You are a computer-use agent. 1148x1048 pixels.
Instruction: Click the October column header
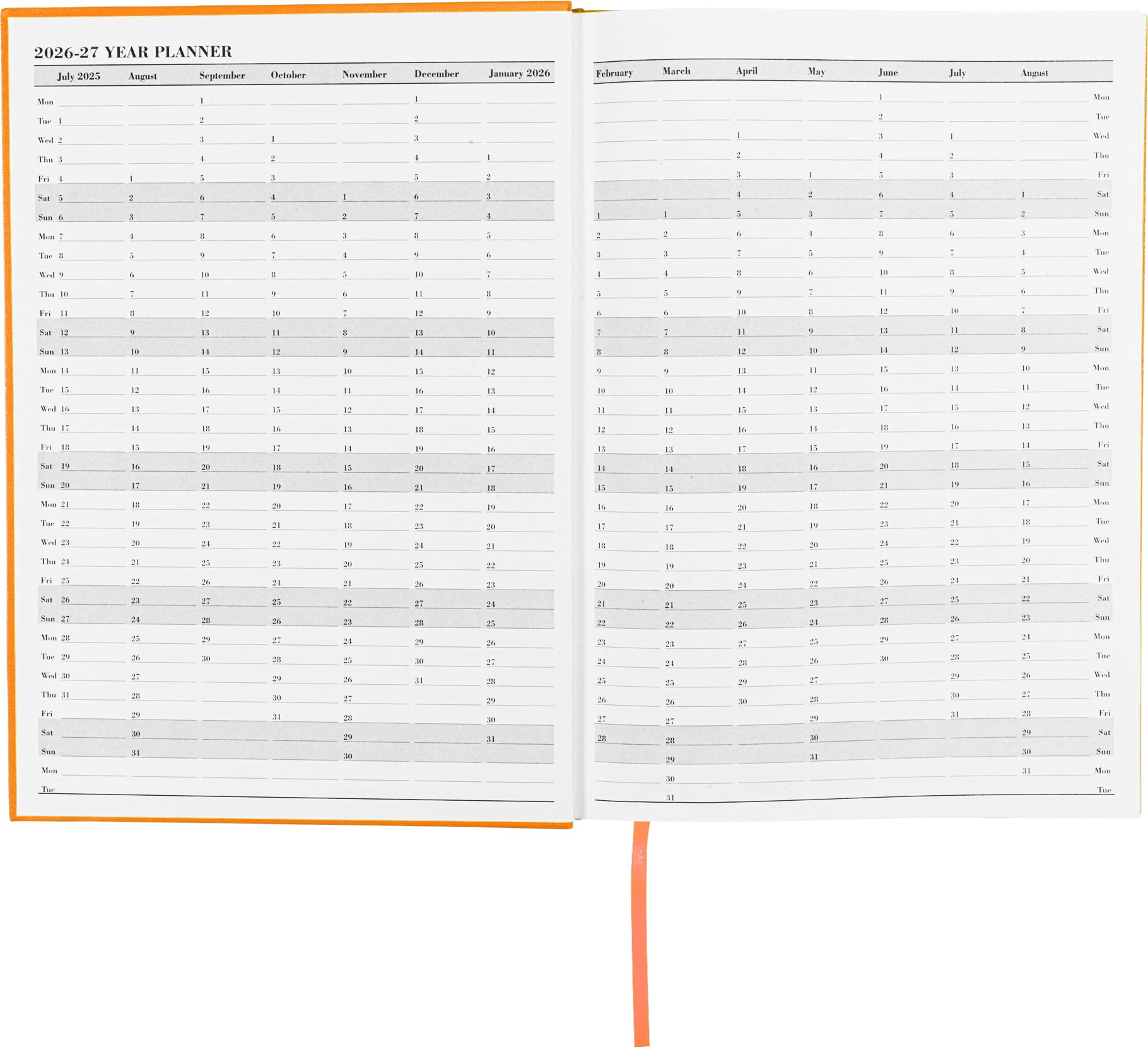288,75
